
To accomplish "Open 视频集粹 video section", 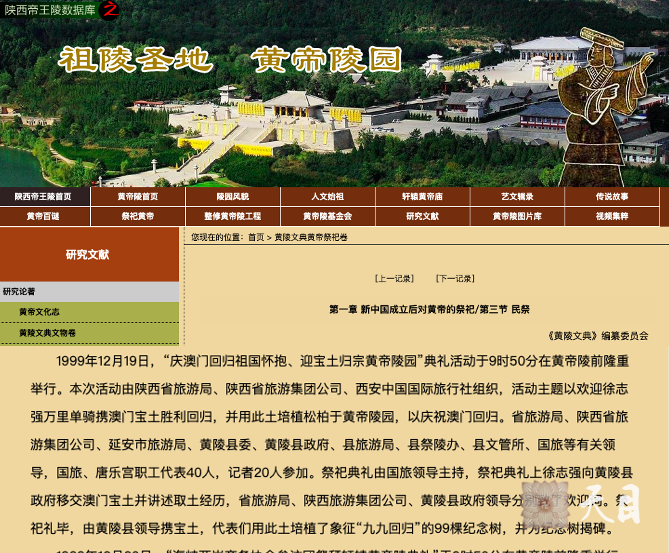I will pos(612,216).
